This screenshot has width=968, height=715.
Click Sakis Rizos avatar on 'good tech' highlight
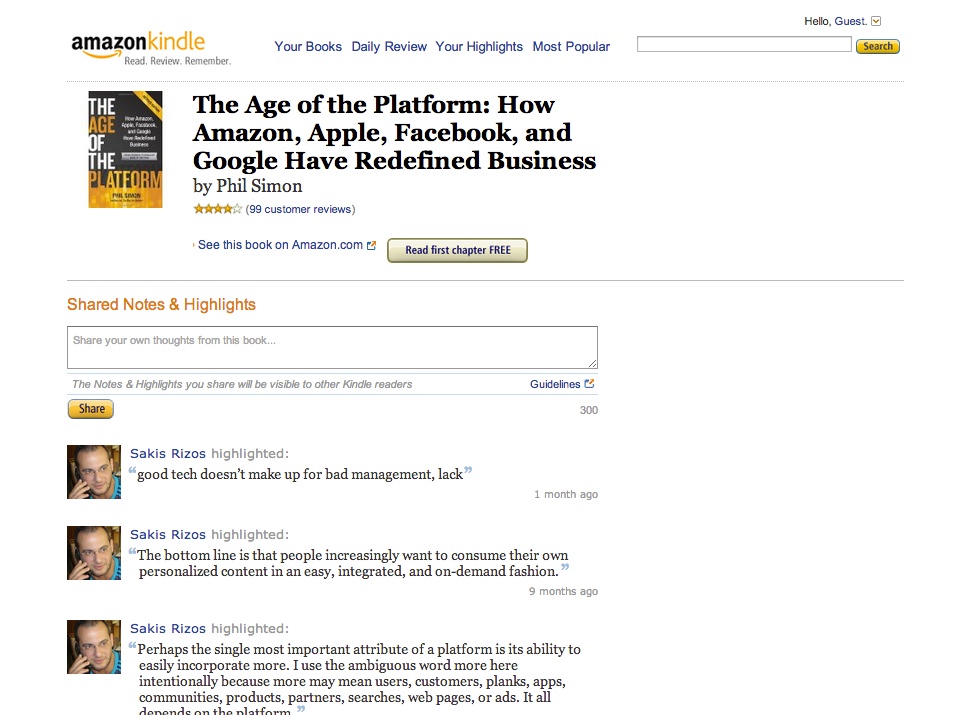(94, 472)
